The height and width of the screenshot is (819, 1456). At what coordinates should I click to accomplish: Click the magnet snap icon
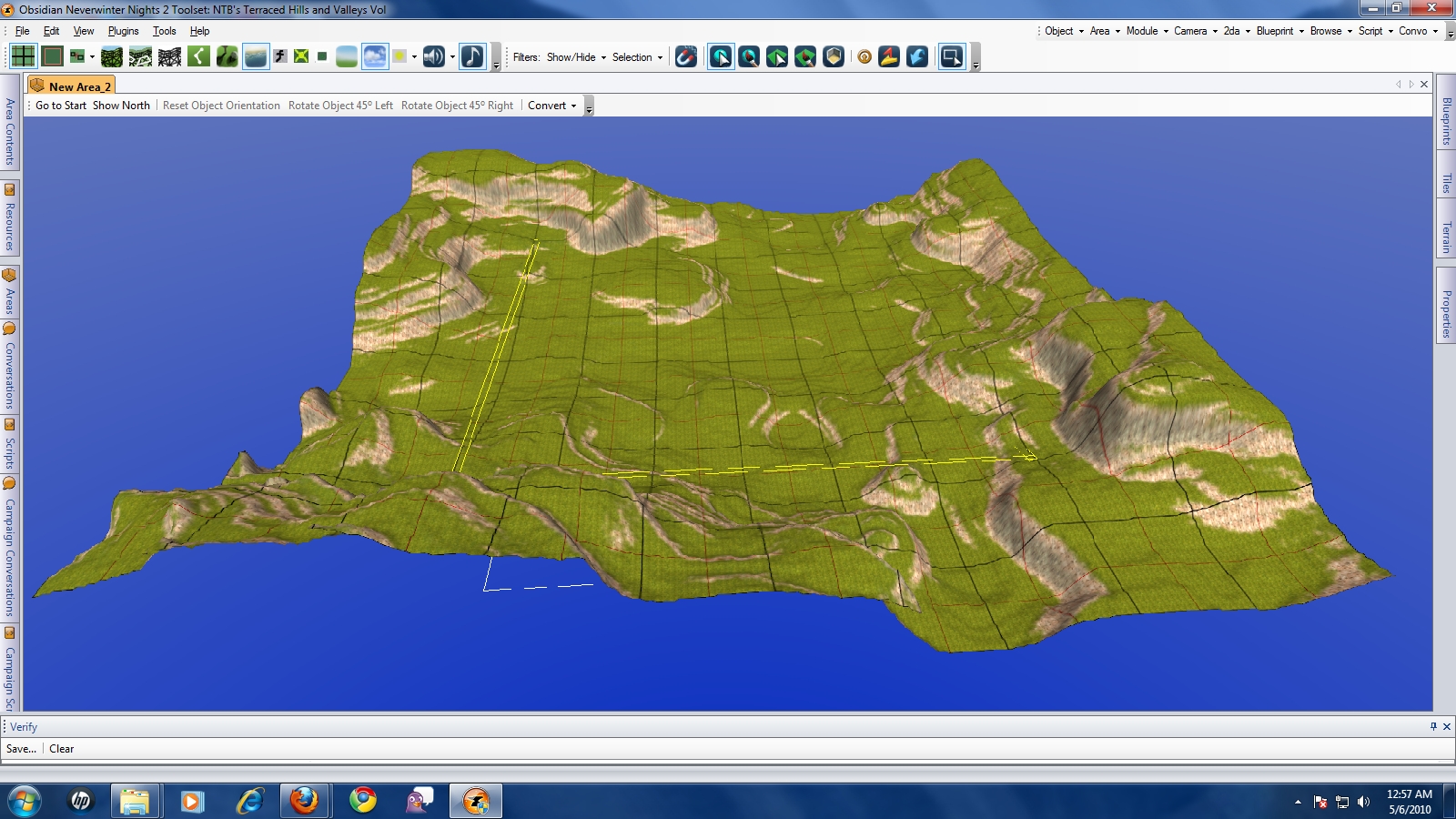pos(686,56)
